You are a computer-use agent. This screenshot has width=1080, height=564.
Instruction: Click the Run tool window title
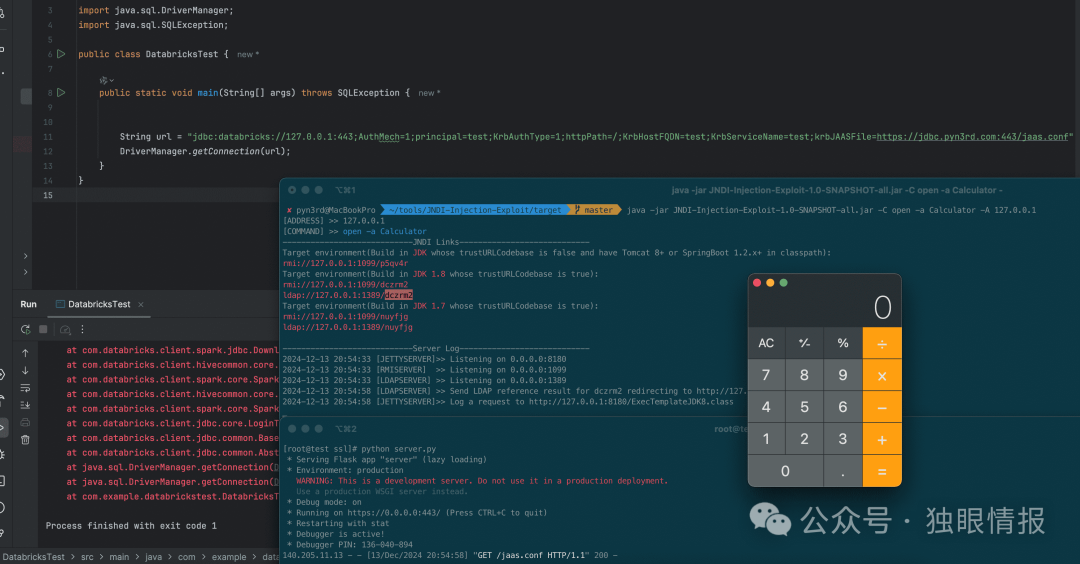tap(28, 304)
